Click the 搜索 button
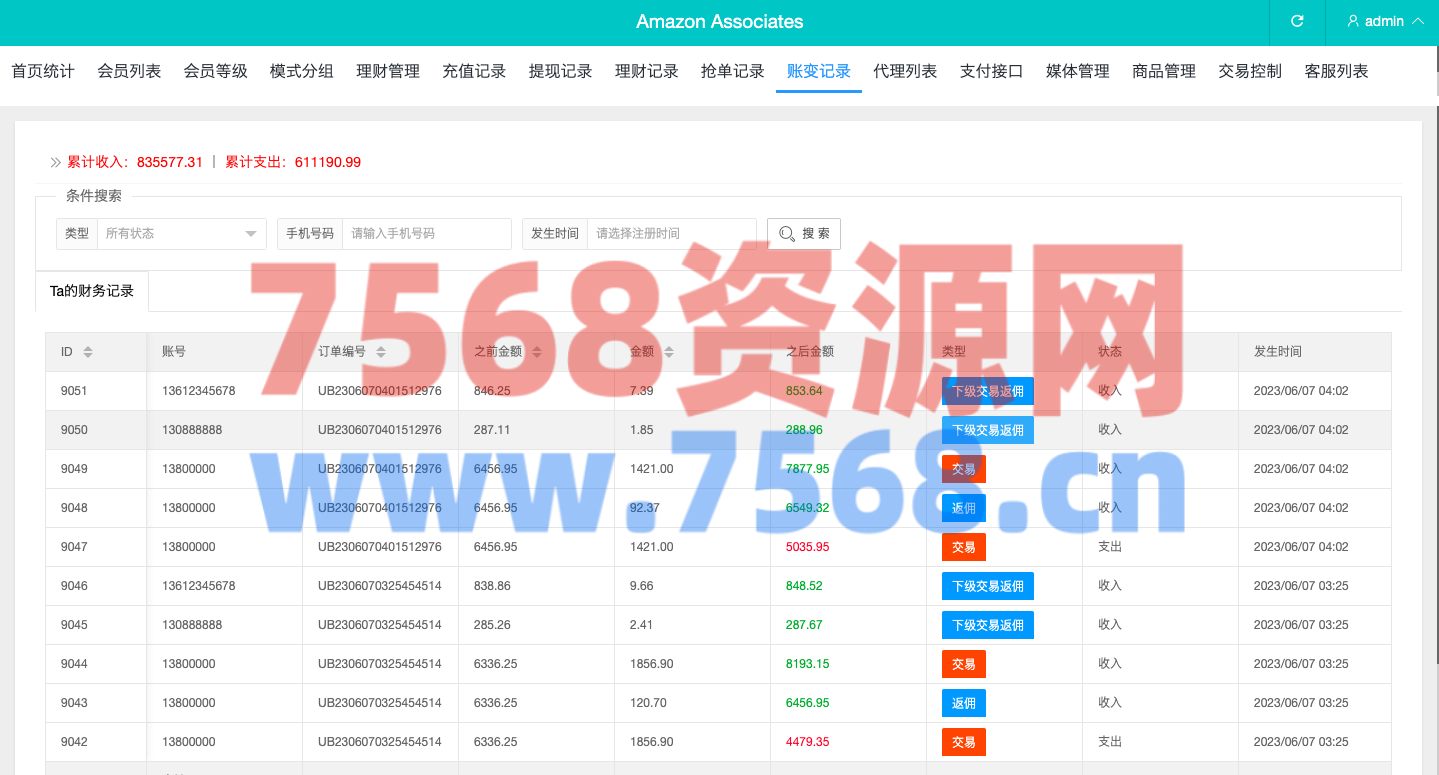The height and width of the screenshot is (775, 1439). pyautogui.click(x=803, y=233)
